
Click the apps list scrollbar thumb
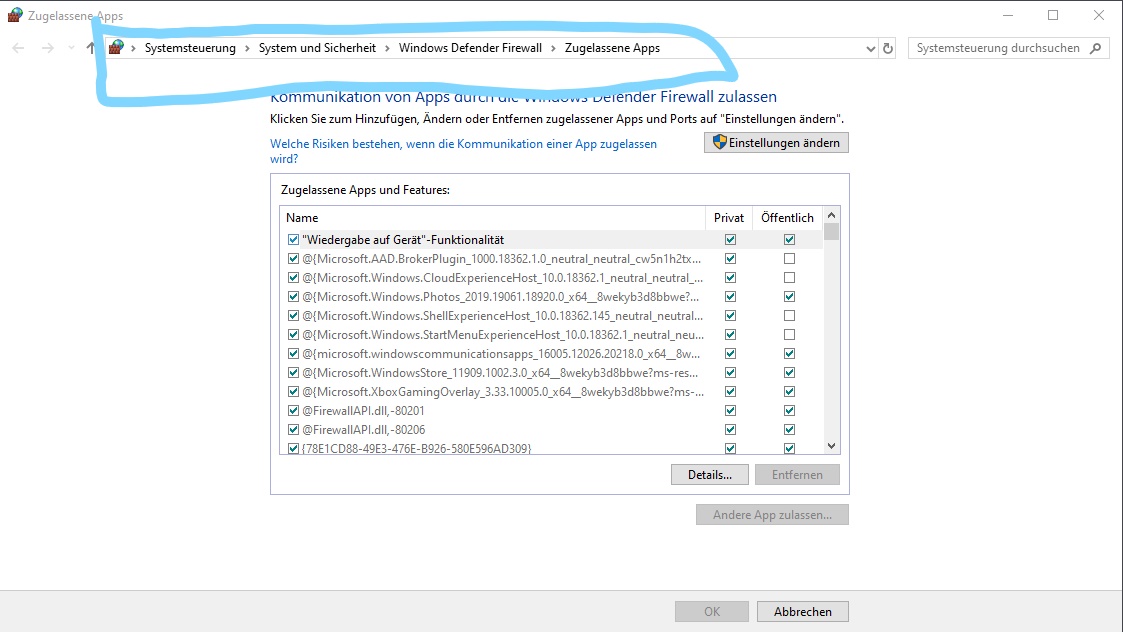pyautogui.click(x=831, y=231)
